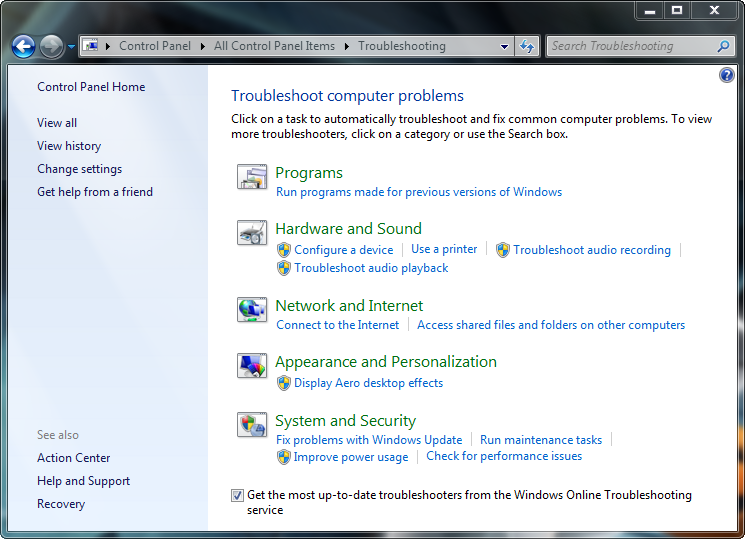Toggle the up-to-date online troubleshooters checkbox
745x539 pixels.
[x=237, y=495]
